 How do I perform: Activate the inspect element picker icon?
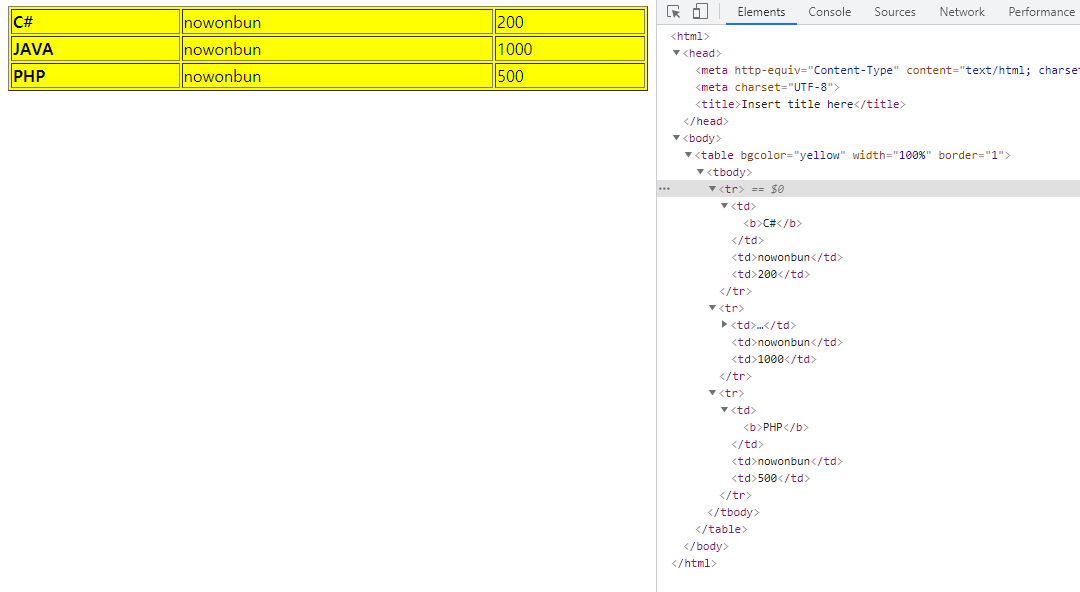674,12
